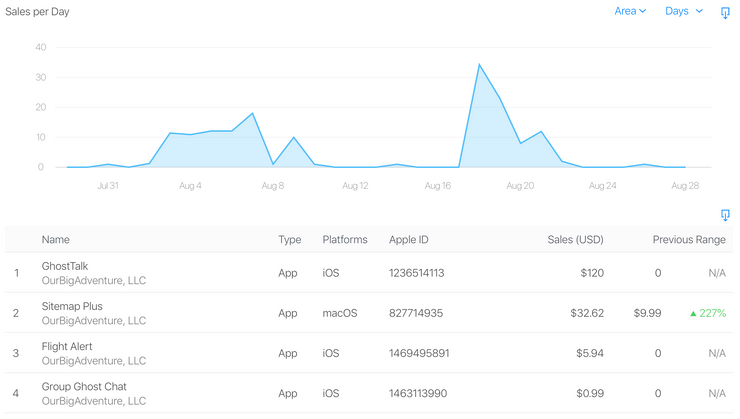Sort by Sales (USD) column header
Screen dimensions: 740x419
[x=575, y=240]
